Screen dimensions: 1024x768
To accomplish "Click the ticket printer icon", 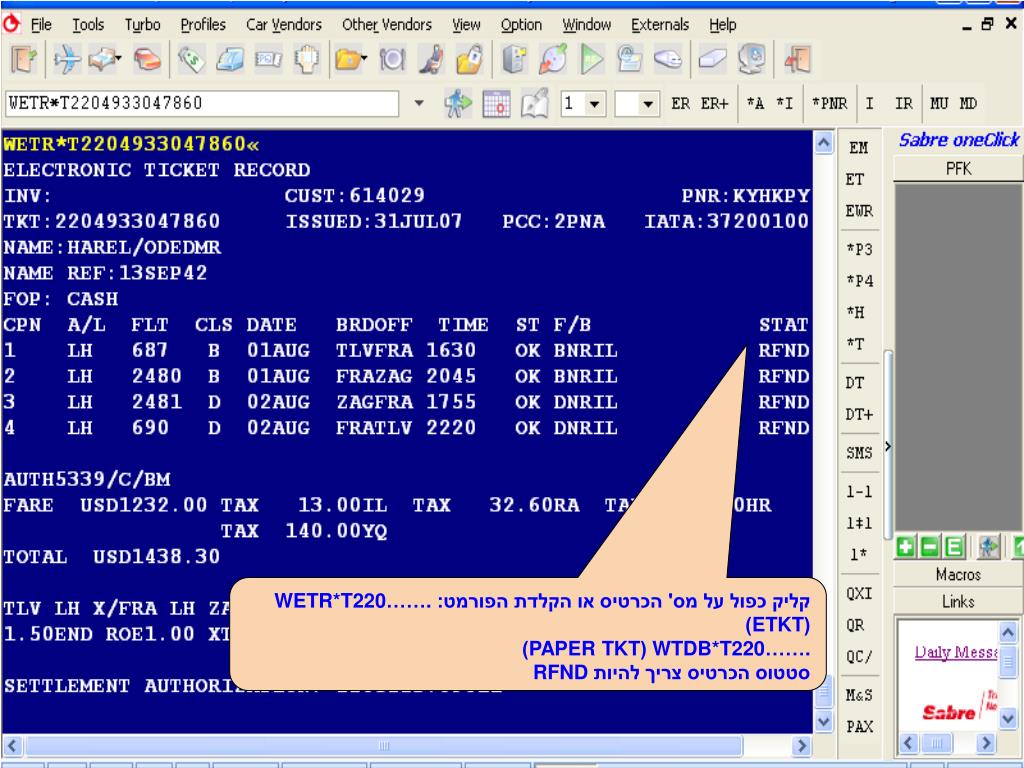I will click(x=229, y=60).
